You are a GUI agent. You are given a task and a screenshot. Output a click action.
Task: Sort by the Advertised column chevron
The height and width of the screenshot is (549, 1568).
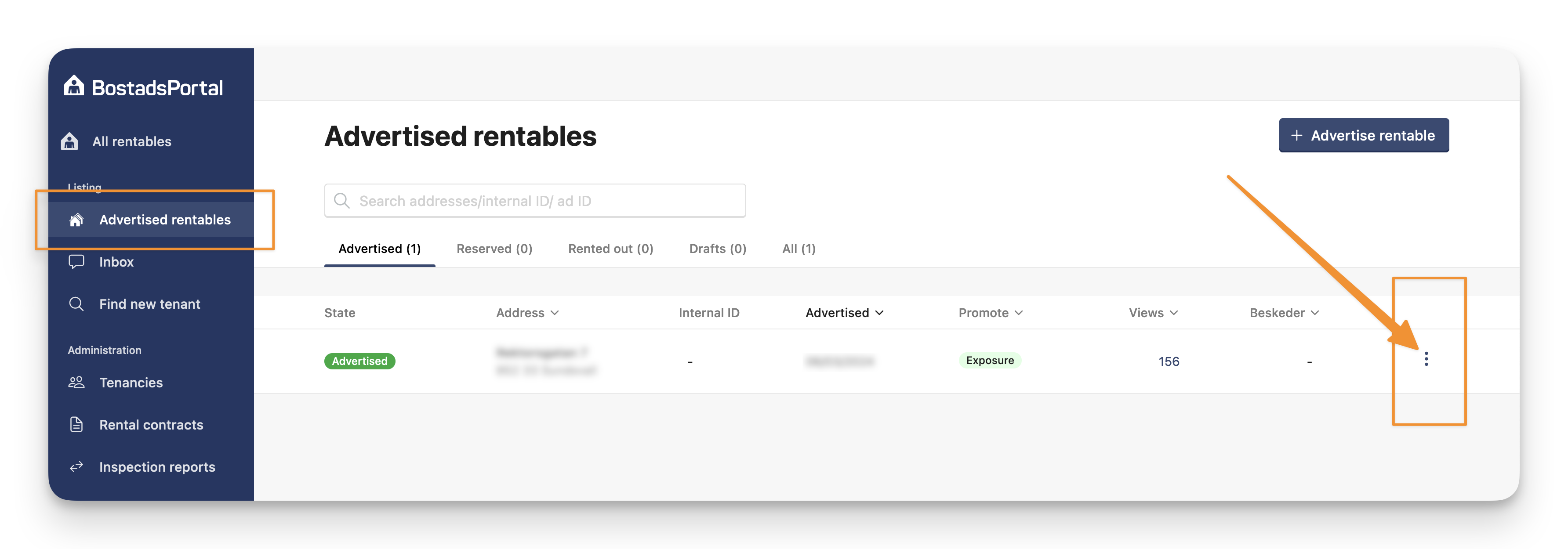tap(879, 313)
